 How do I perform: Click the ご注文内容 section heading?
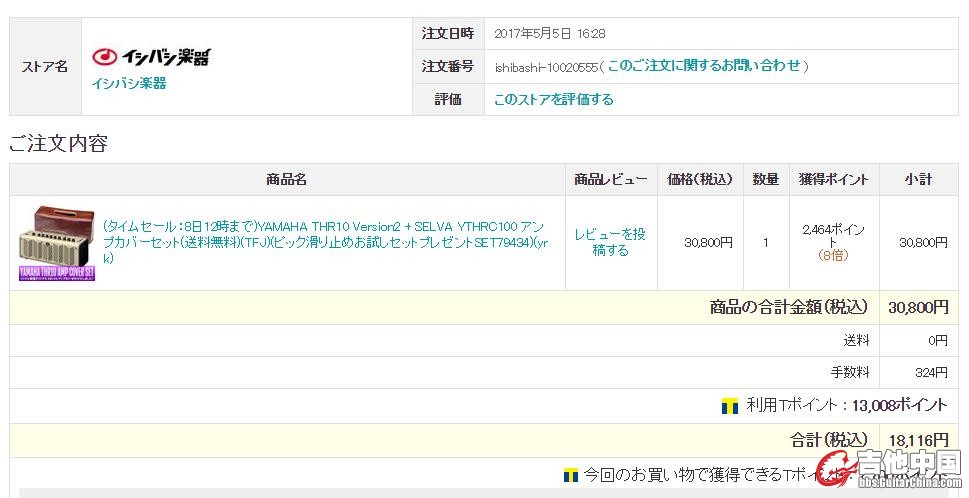[x=58, y=143]
